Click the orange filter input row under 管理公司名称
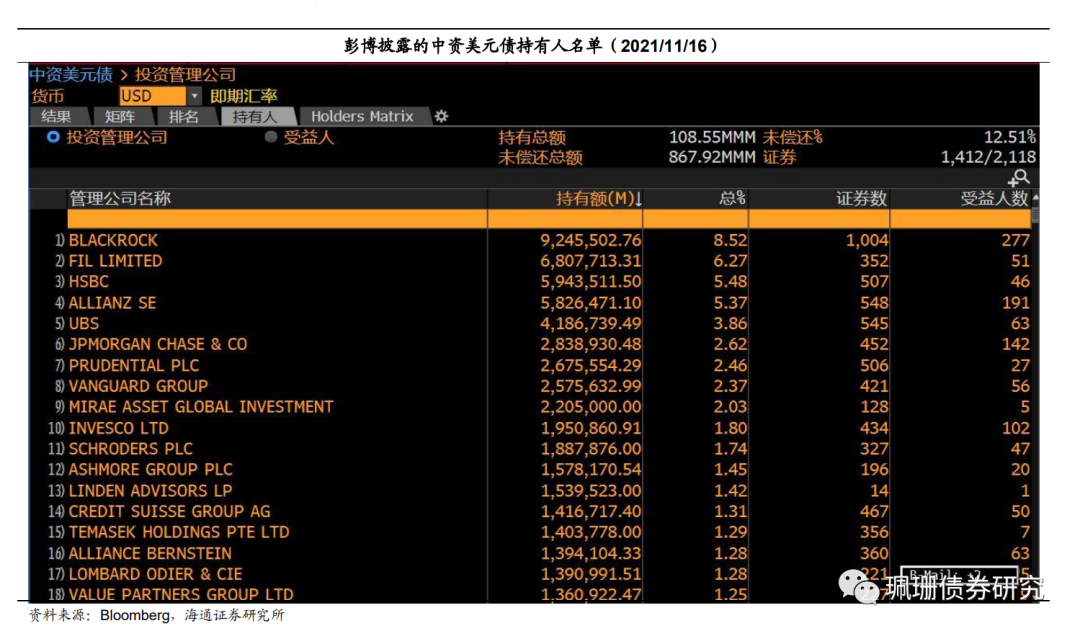Screen dimensions: 1080x636 coord(277,219)
